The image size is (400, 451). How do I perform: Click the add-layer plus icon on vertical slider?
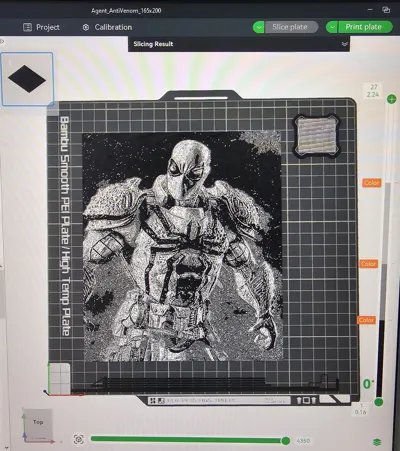coord(392,99)
